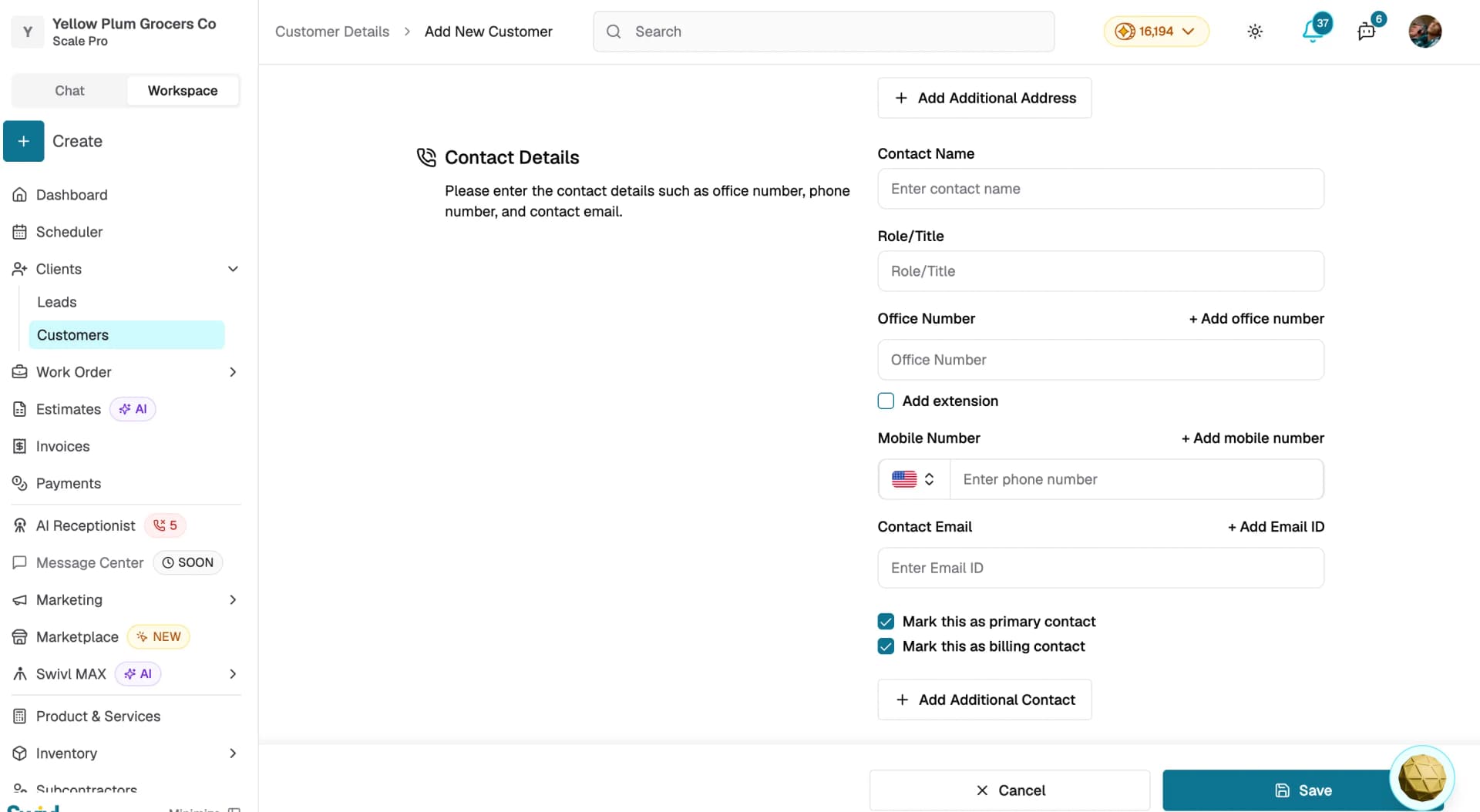Click the NEW badge beside Marketplace
Viewport: 1480px width, 812px height.
pos(158,637)
